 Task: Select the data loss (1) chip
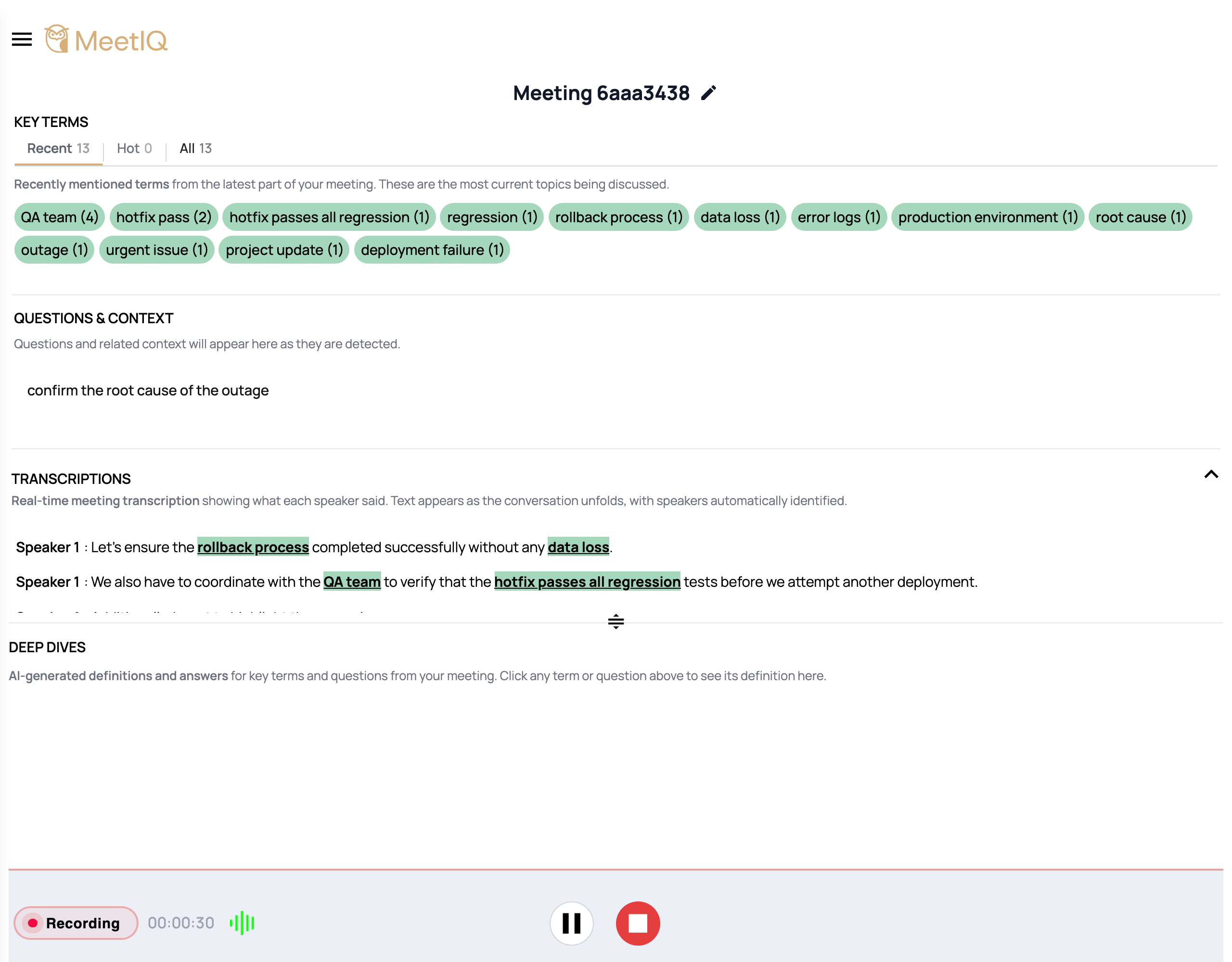click(740, 217)
